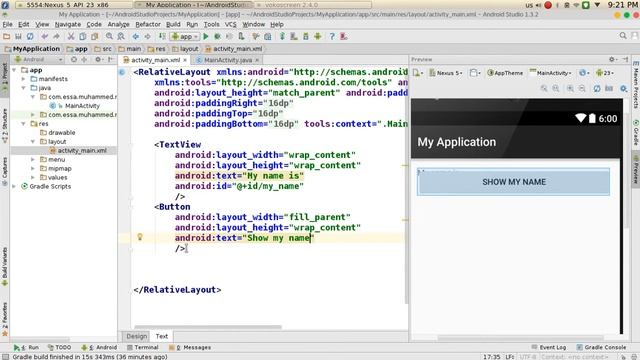640x360 pixels.
Task: Open the Event Log panel
Action: 549,347
